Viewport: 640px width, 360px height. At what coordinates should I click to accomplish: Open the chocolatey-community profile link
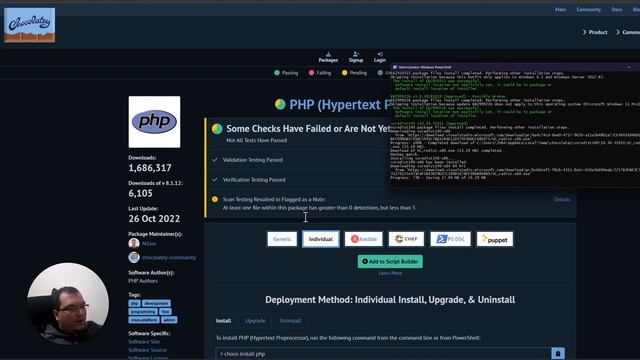click(x=169, y=258)
